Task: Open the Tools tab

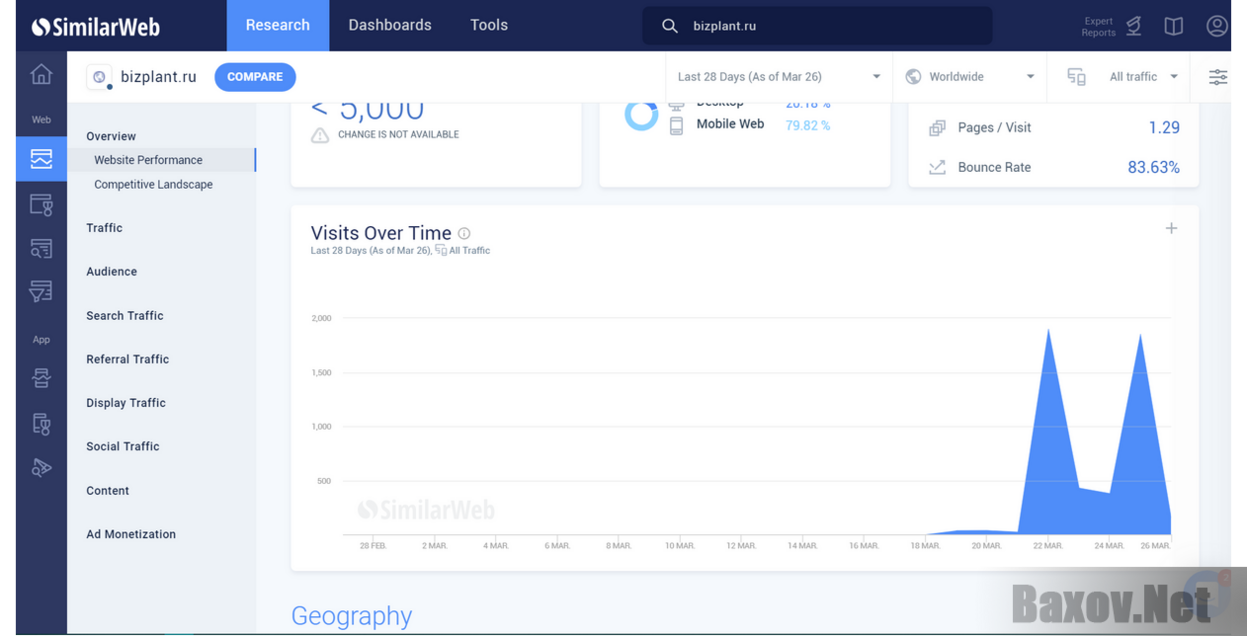Action: tap(489, 26)
